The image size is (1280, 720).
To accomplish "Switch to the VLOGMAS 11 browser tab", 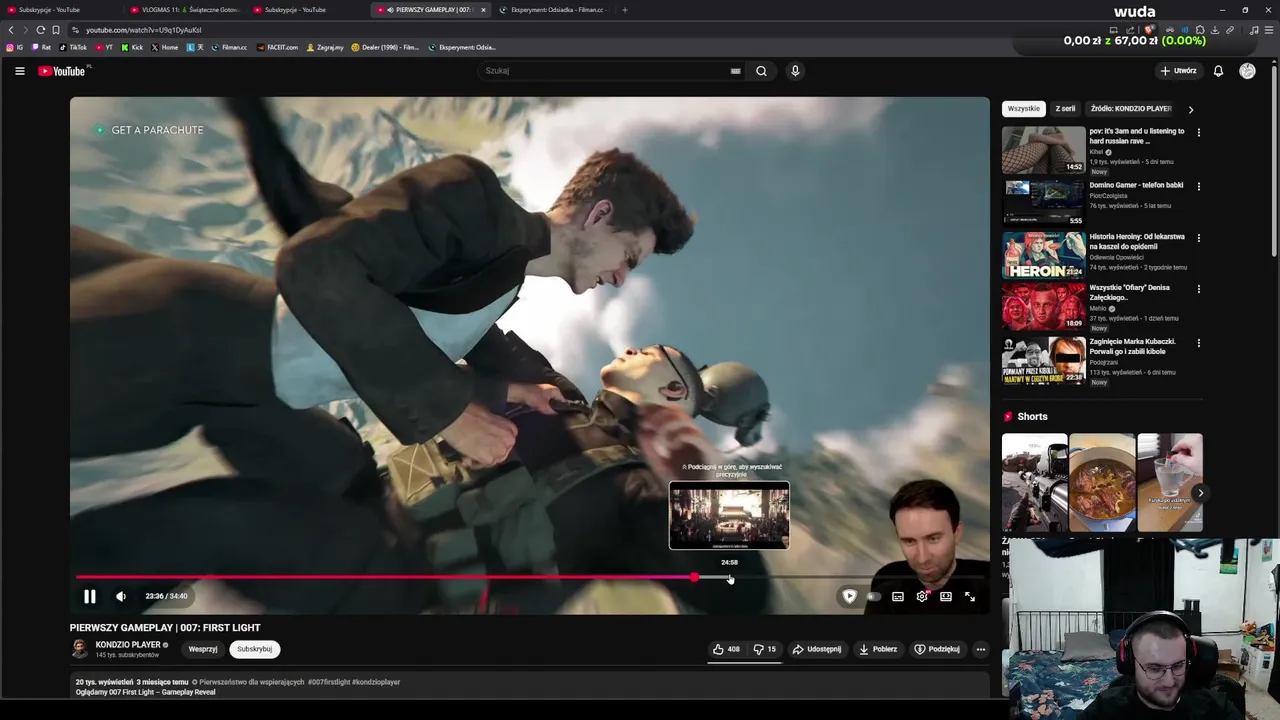I will (185, 10).
